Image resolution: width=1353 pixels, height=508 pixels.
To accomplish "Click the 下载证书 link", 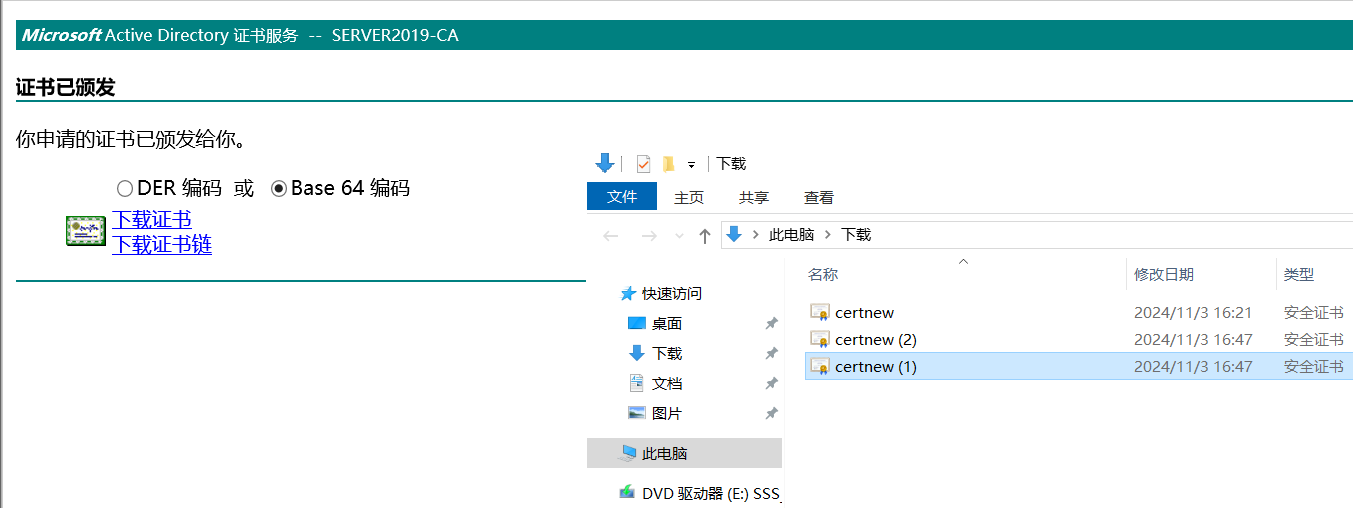I will point(152,219).
